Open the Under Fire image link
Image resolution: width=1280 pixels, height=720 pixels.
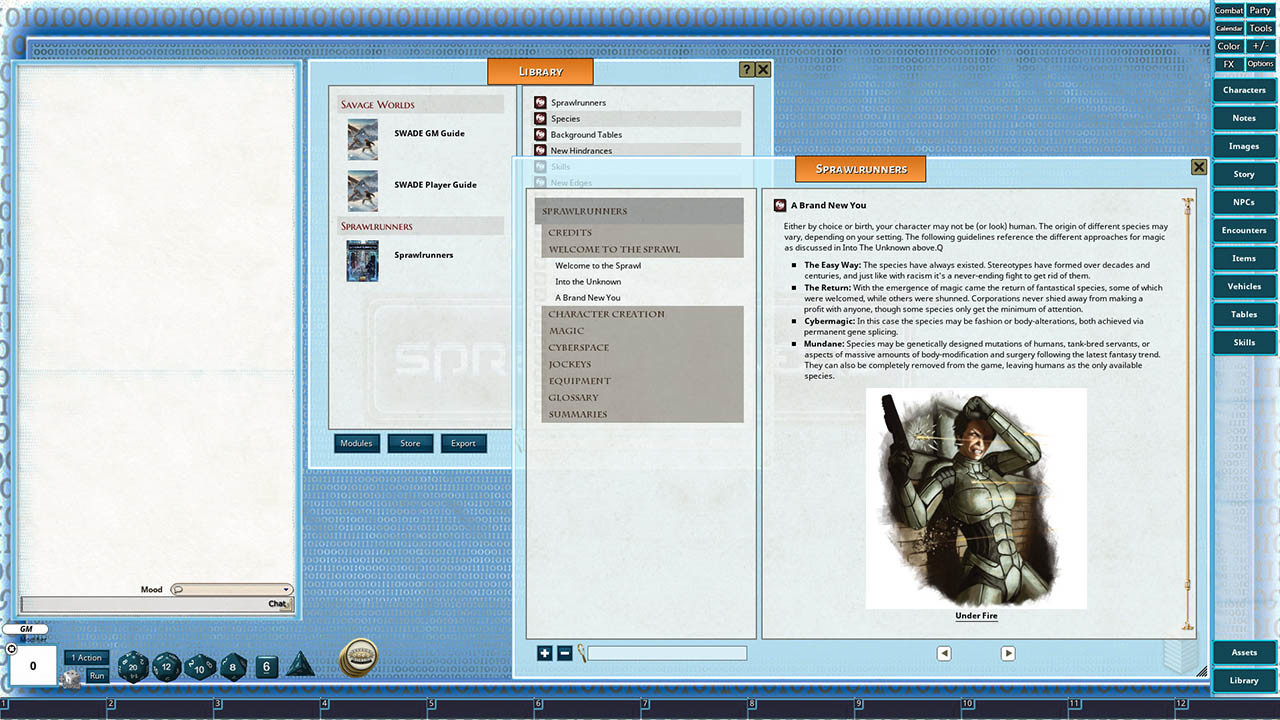coord(975,615)
